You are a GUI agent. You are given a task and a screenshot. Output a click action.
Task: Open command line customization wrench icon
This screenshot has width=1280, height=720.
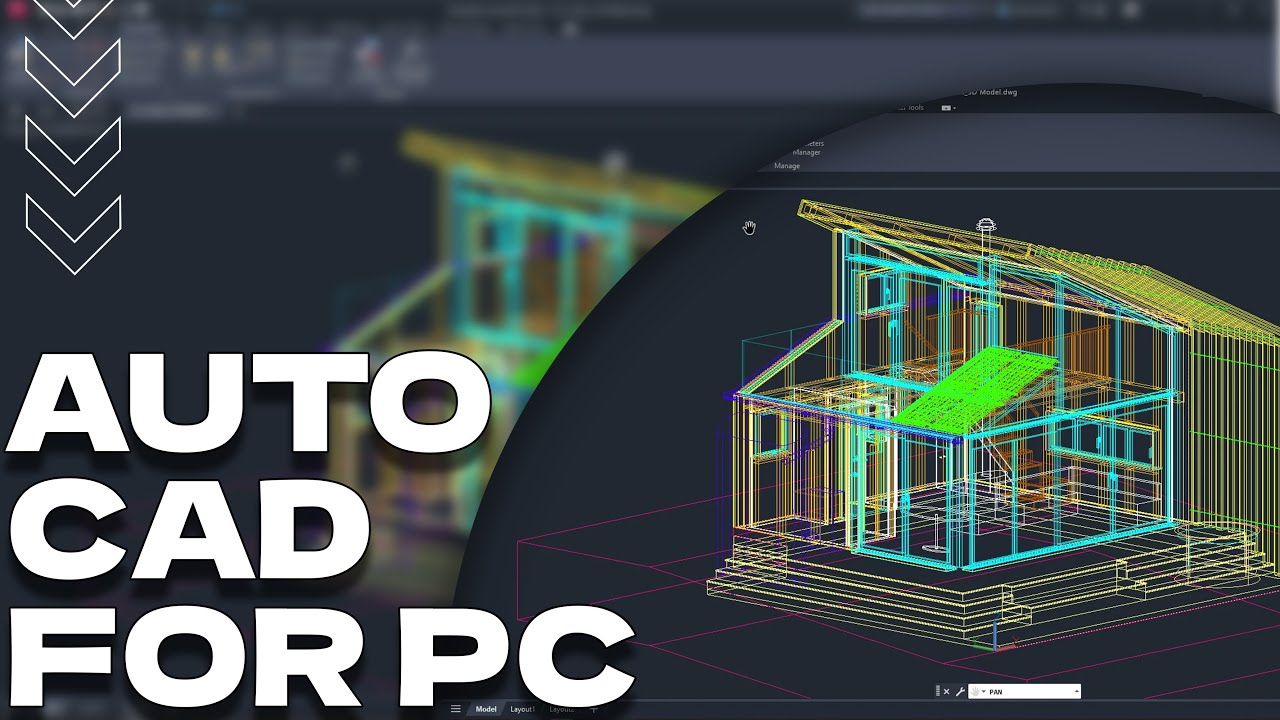[960, 691]
